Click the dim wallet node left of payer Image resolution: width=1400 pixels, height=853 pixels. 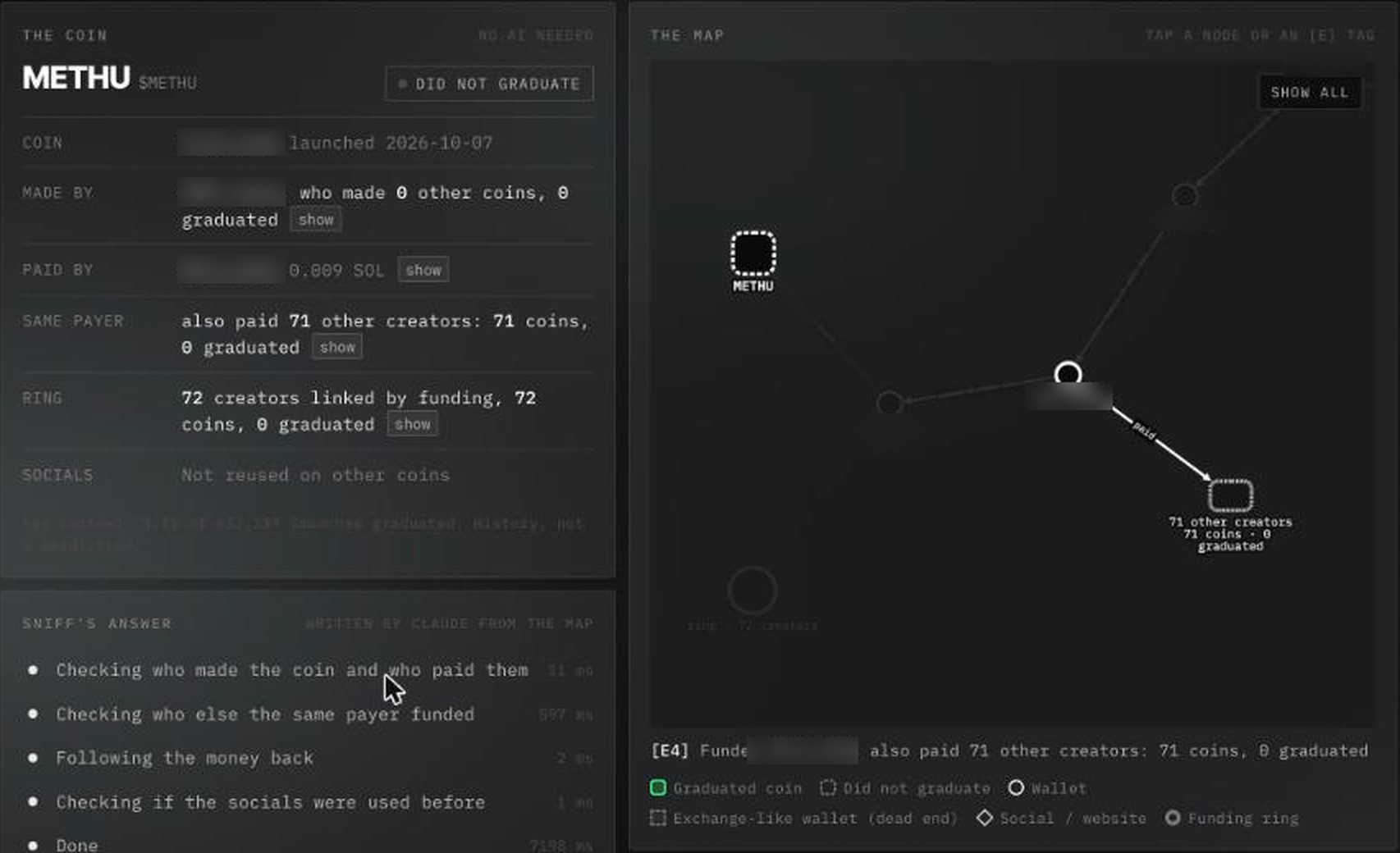coord(890,403)
